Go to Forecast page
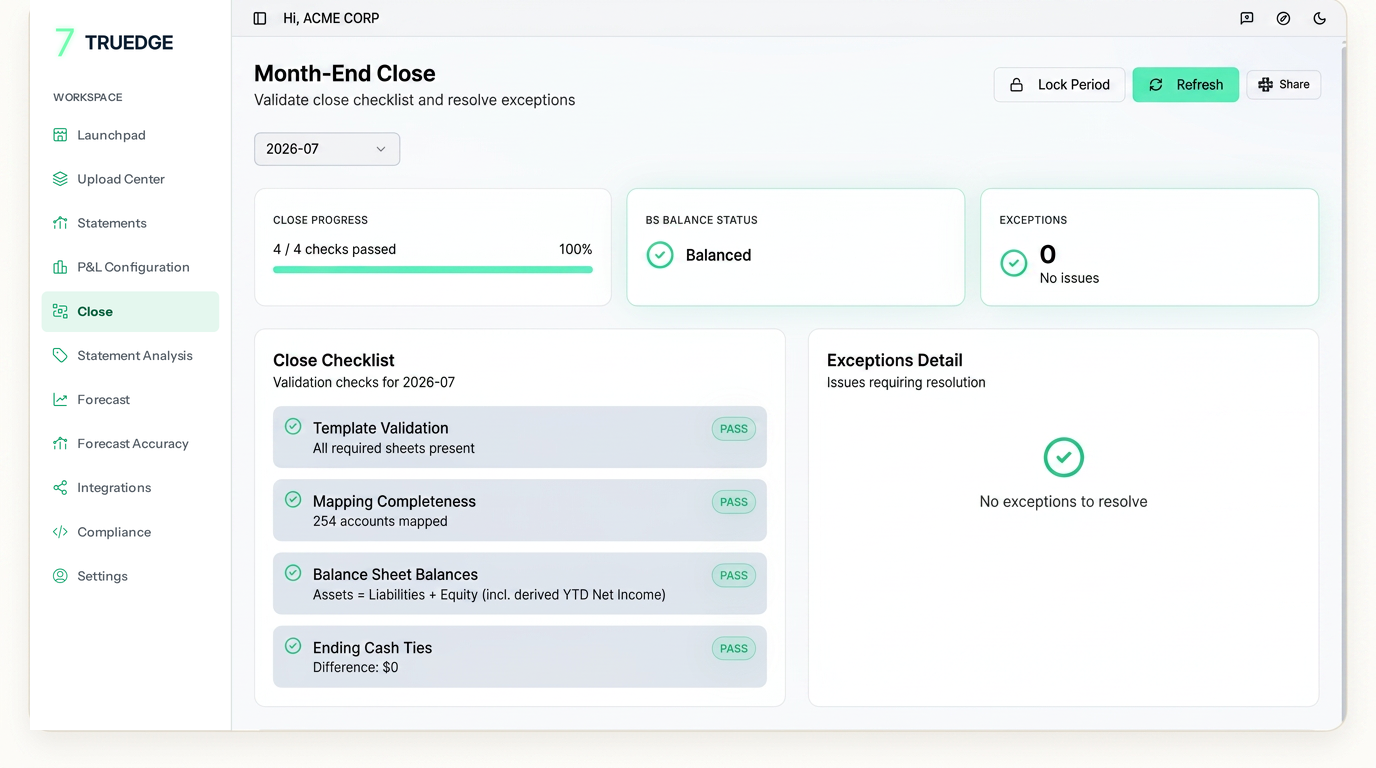 tap(130, 399)
